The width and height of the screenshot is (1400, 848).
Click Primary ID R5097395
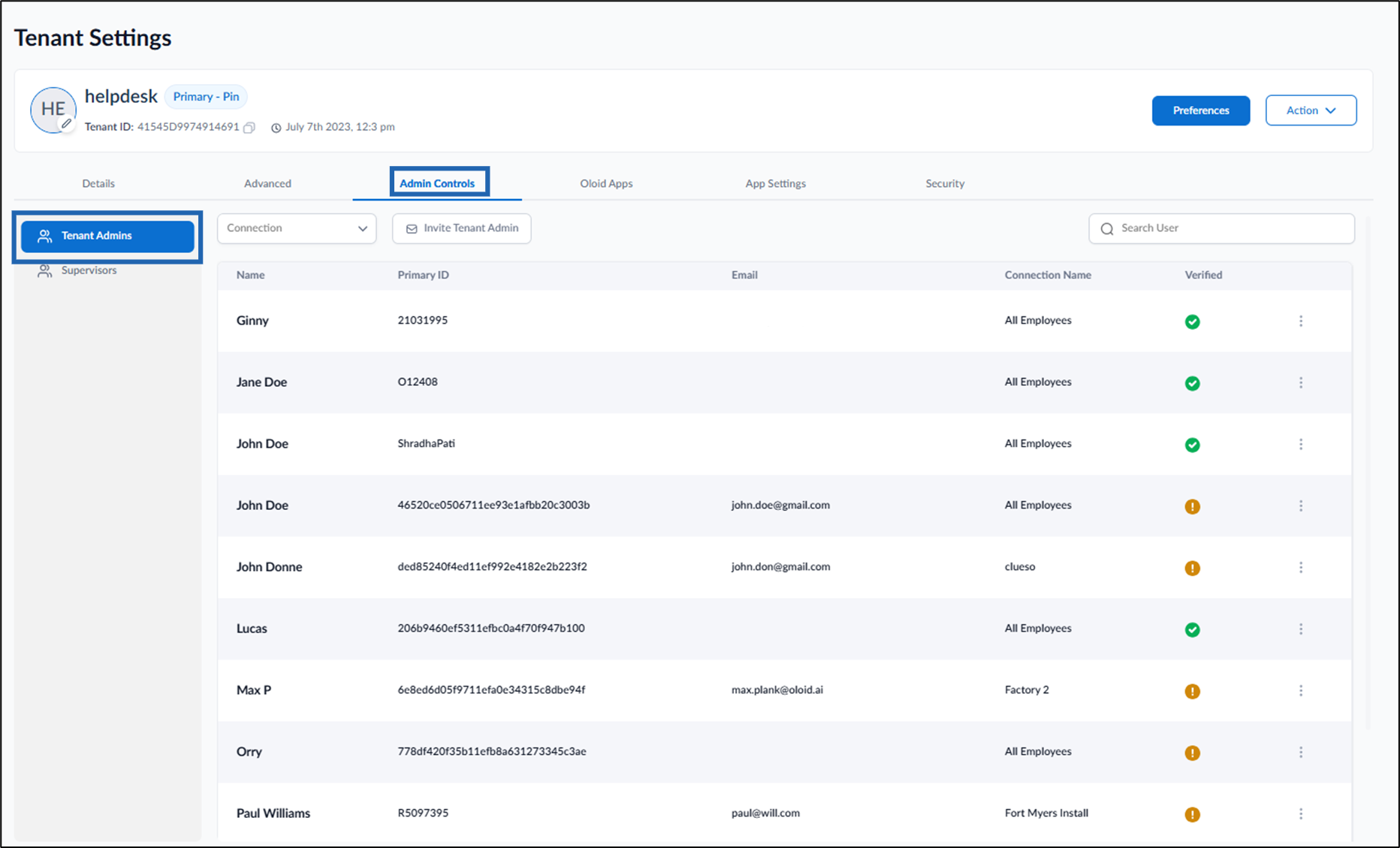tap(423, 813)
